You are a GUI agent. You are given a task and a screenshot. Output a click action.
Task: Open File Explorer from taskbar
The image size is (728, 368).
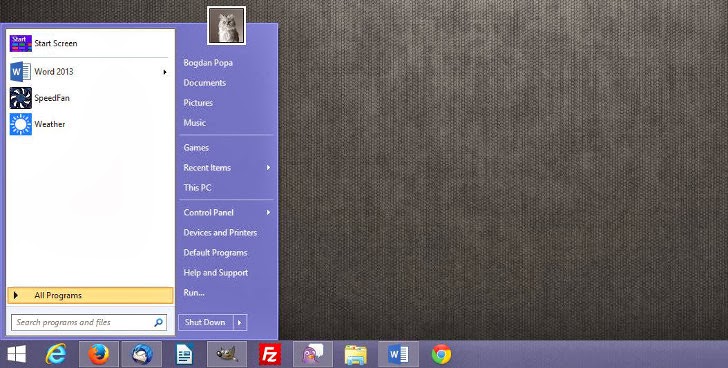[356, 355]
